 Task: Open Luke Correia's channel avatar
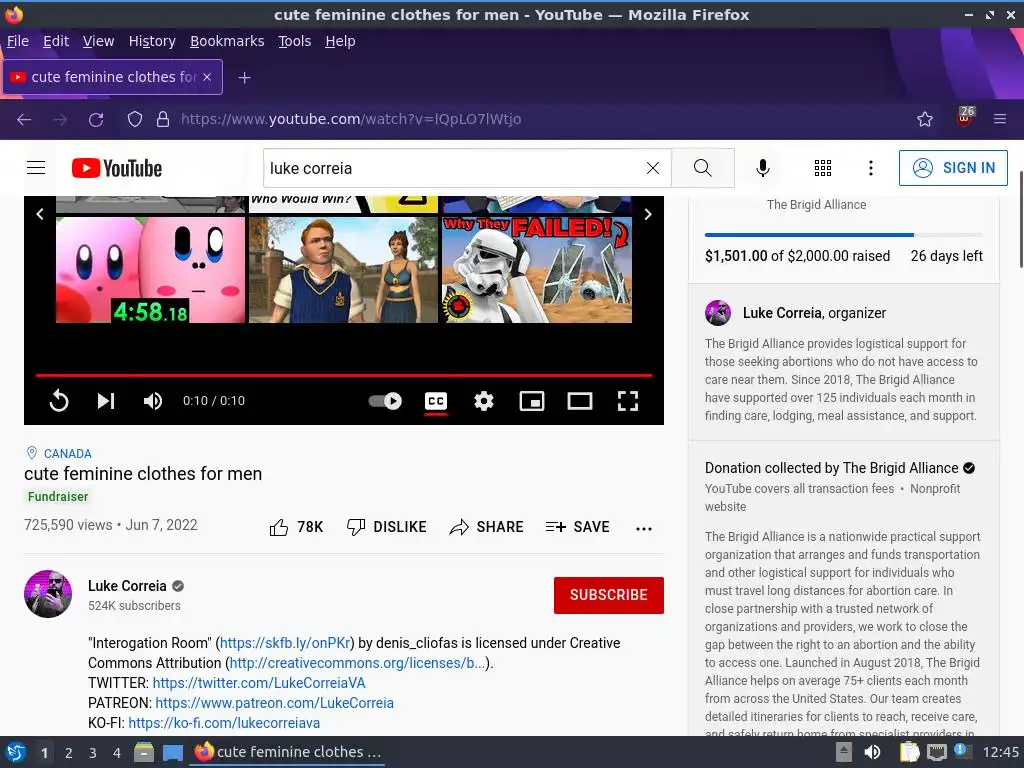pyautogui.click(x=48, y=594)
